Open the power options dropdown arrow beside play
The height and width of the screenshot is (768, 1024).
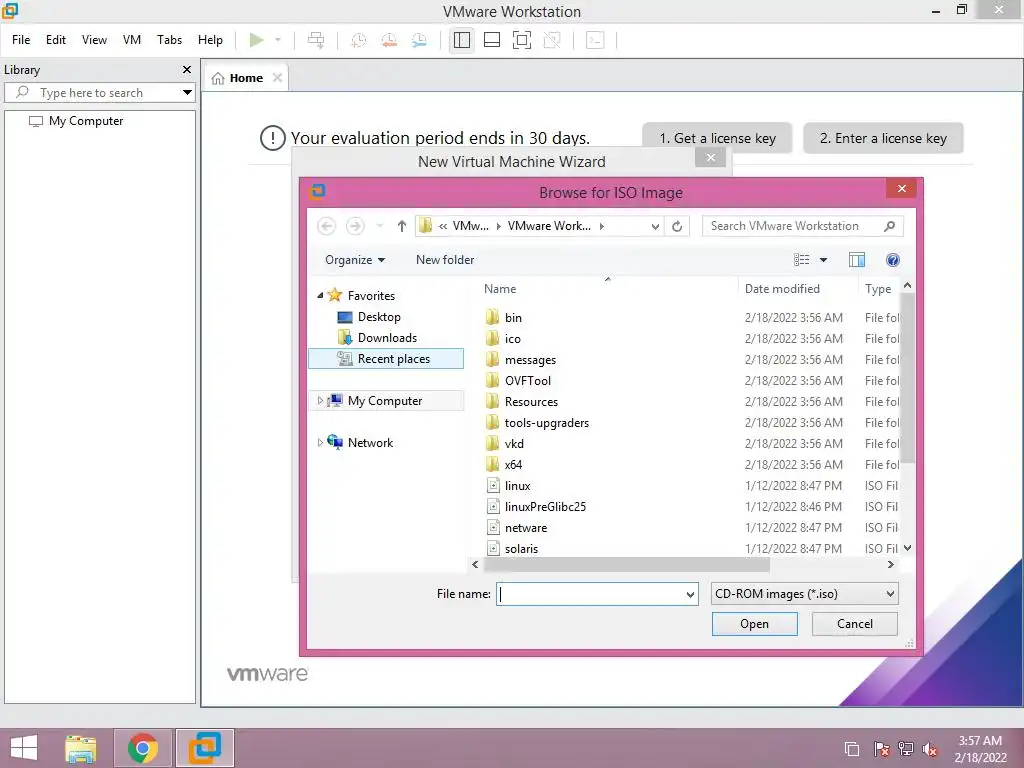[278, 40]
